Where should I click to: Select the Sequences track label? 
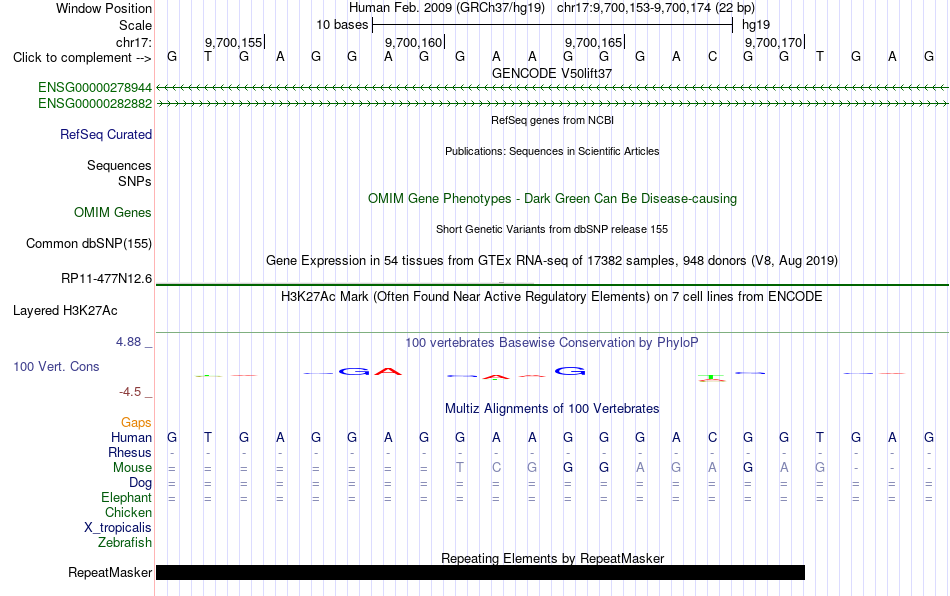pos(119,165)
